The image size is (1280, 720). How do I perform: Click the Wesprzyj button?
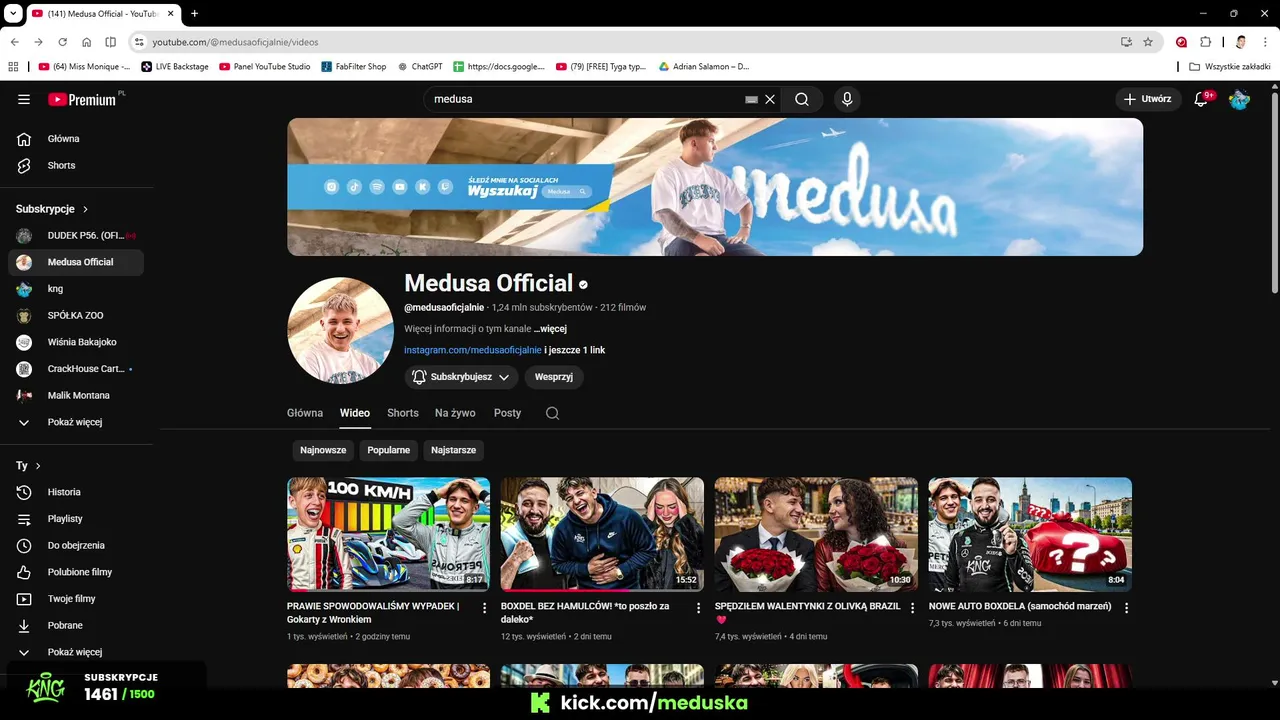pyautogui.click(x=554, y=377)
